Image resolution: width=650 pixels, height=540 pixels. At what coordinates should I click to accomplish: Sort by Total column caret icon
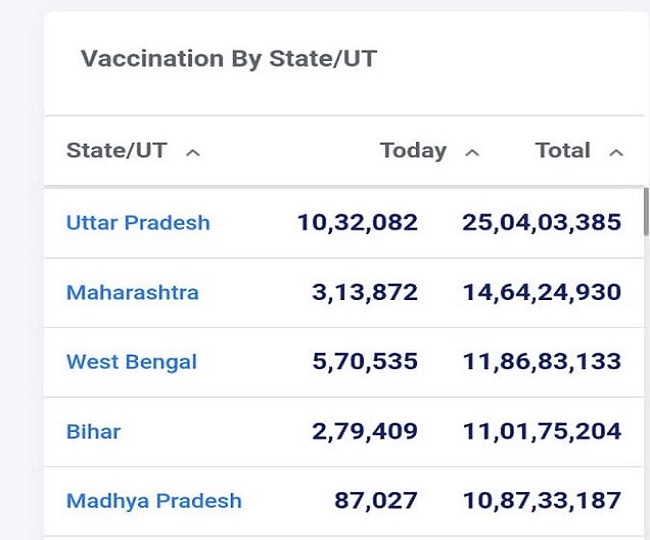(x=616, y=153)
